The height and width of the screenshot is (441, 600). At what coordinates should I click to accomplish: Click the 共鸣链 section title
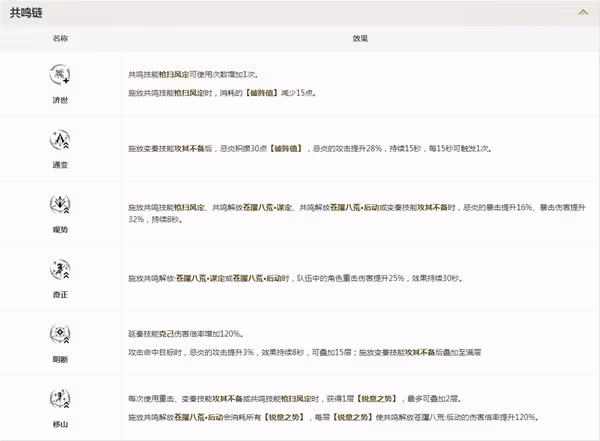click(x=26, y=13)
